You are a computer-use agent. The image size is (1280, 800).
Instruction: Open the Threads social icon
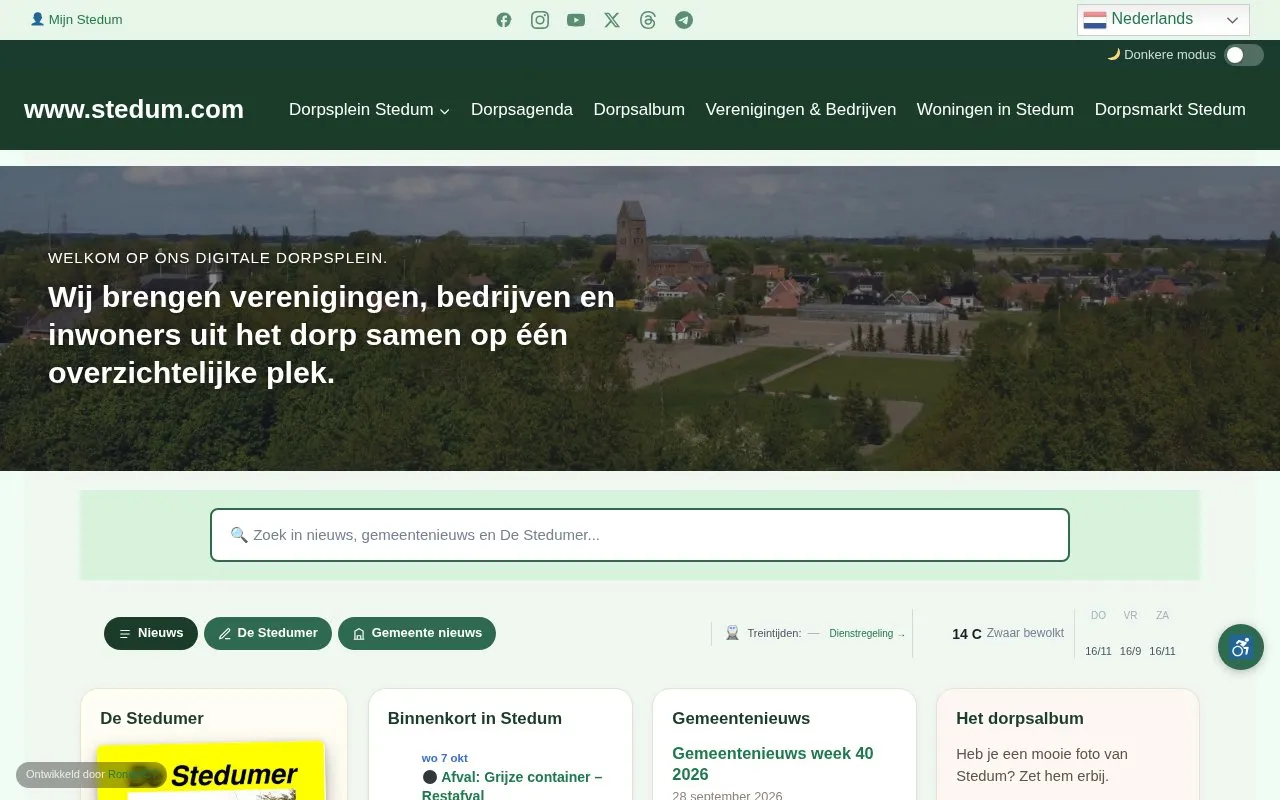tap(648, 20)
